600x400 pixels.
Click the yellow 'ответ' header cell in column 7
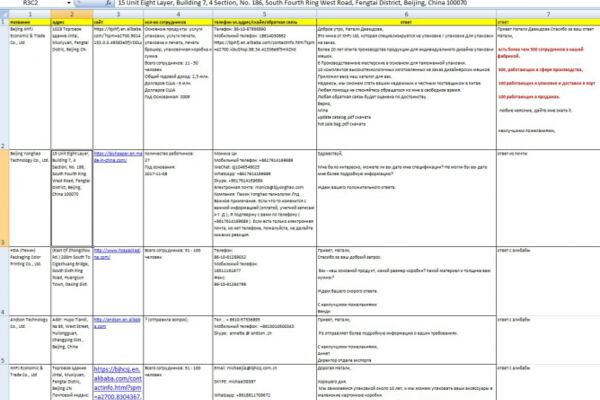pyautogui.click(x=548, y=22)
